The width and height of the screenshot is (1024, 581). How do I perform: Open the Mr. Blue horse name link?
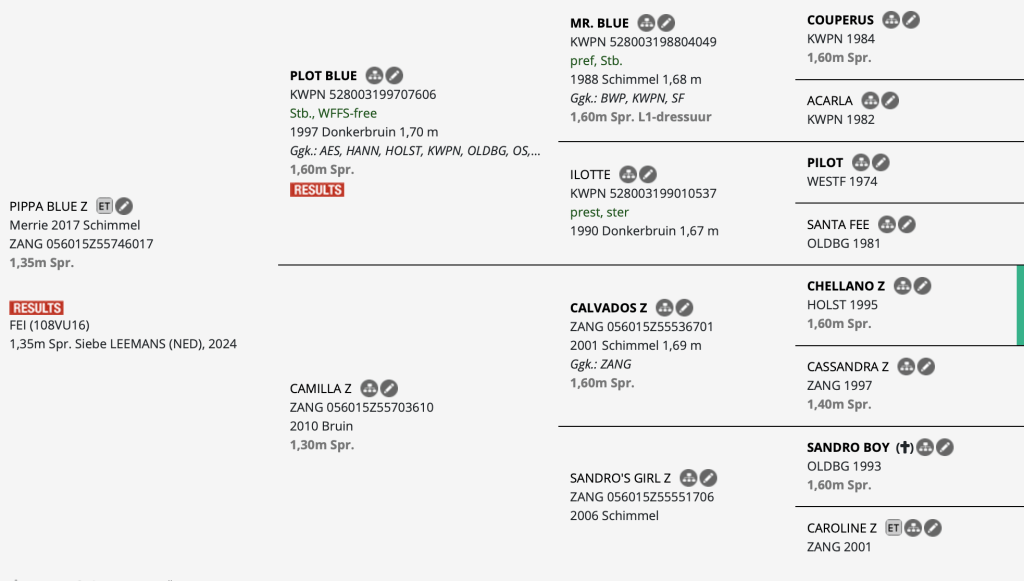pyautogui.click(x=599, y=23)
